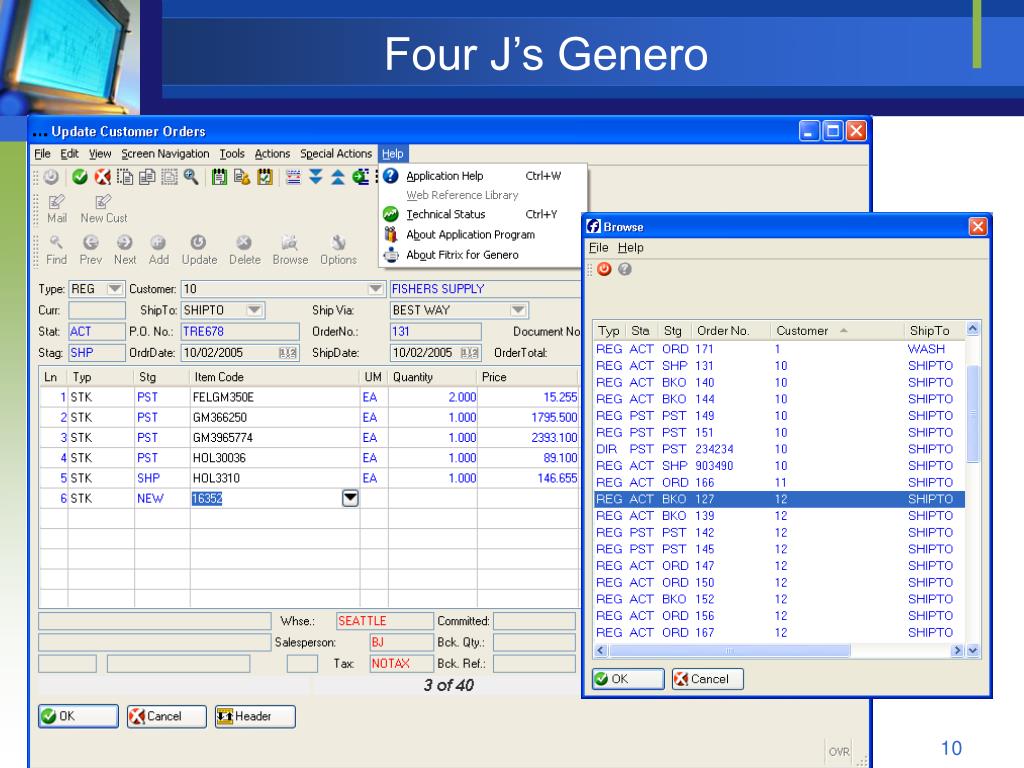
Task: Click the Header button
Action: click(255, 716)
